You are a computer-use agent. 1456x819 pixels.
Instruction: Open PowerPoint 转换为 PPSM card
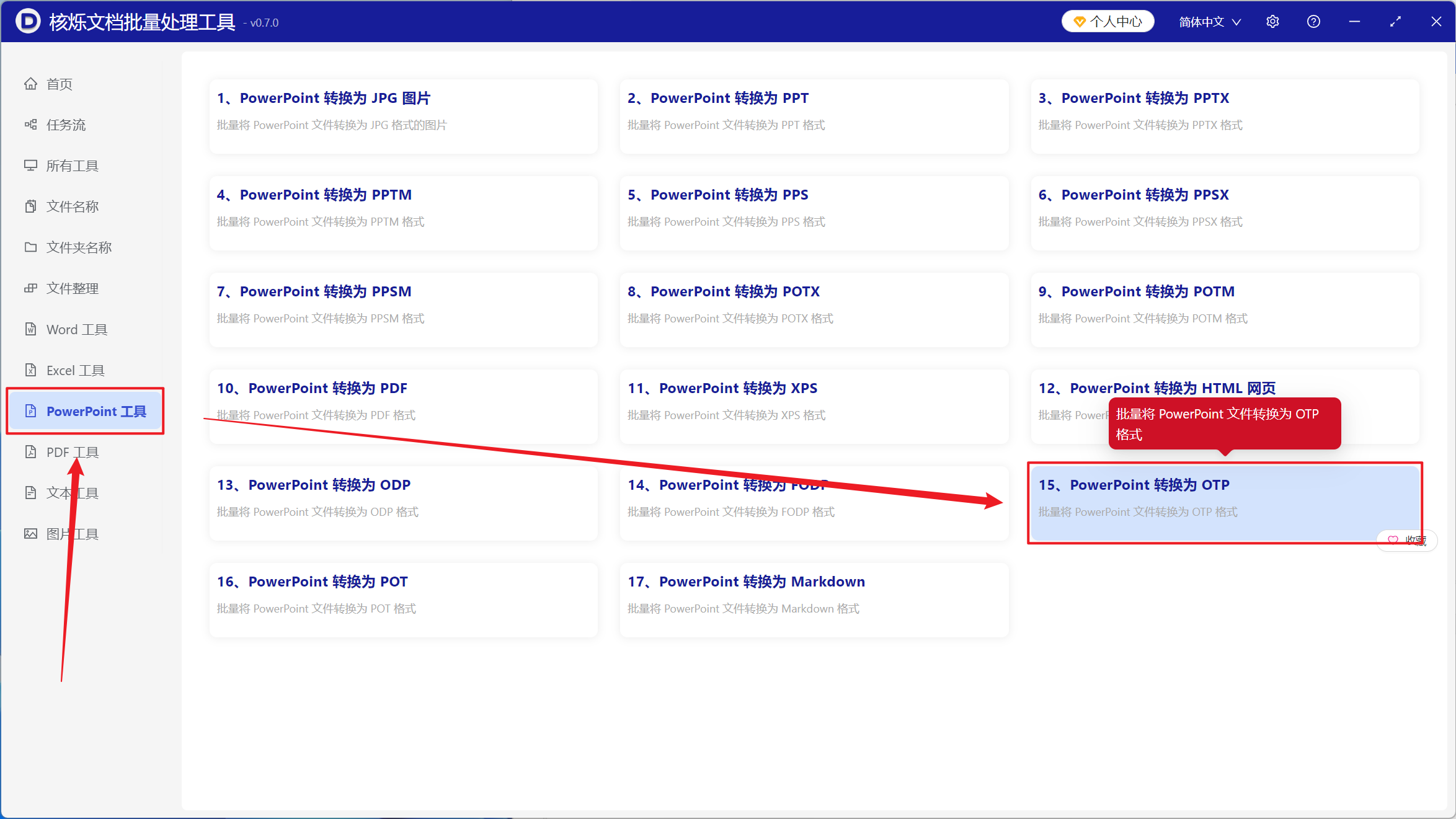(403, 310)
